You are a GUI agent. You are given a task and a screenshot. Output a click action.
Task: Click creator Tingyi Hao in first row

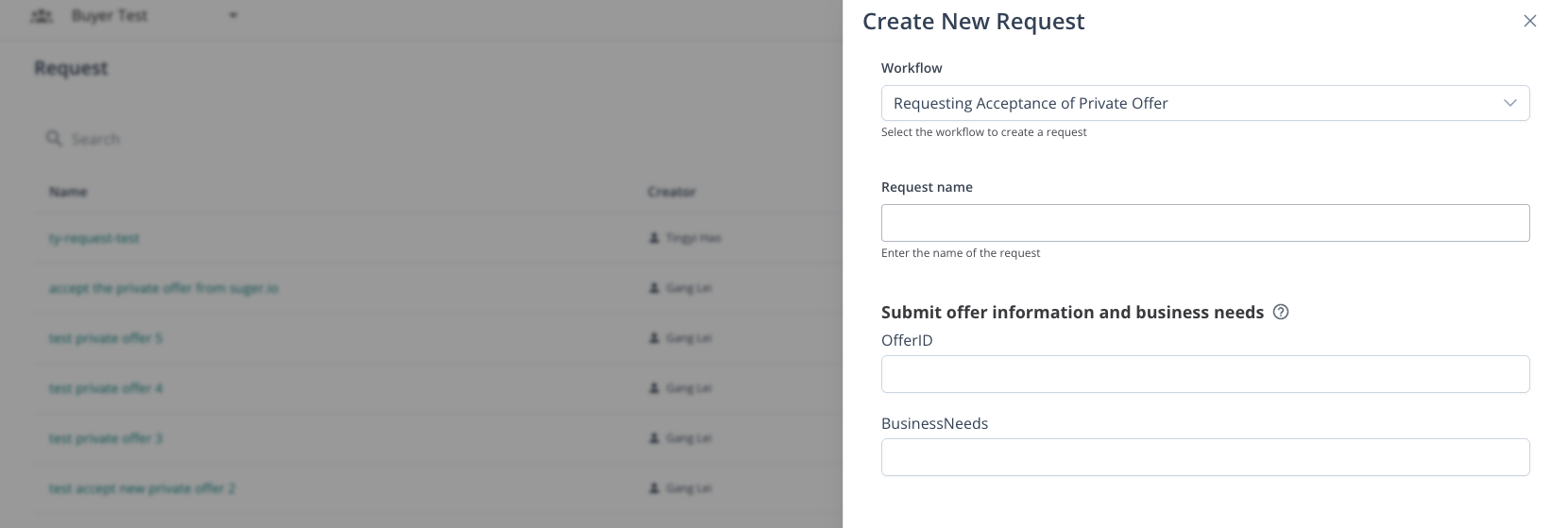click(693, 238)
